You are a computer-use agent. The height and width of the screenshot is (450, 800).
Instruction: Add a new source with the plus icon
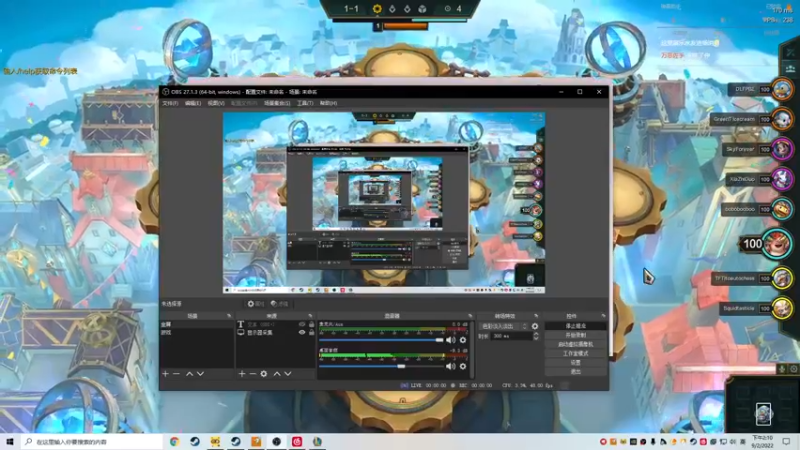click(x=242, y=374)
